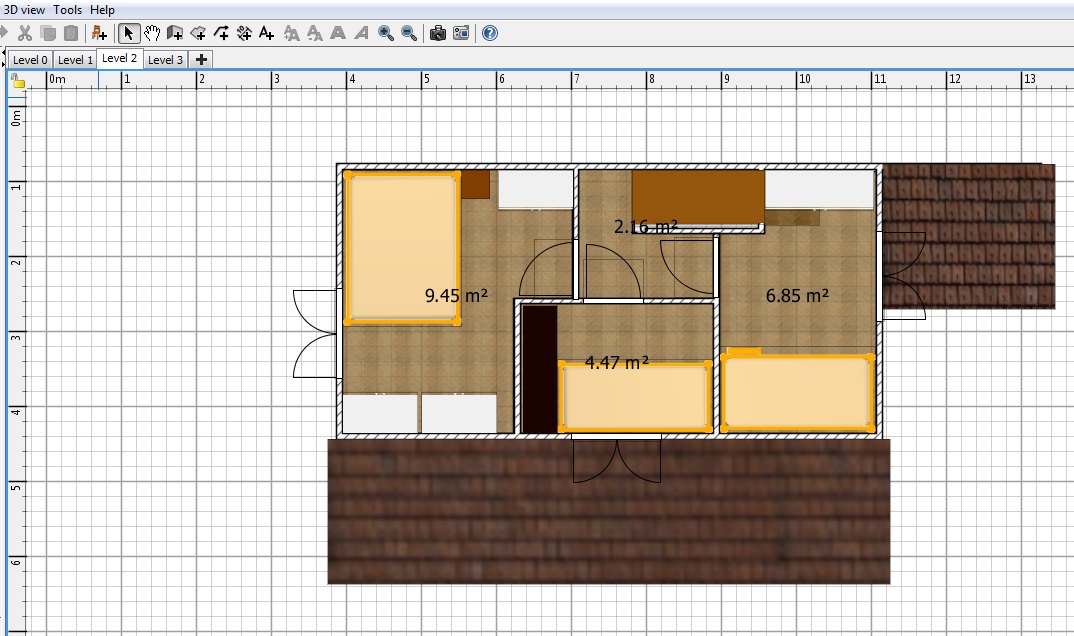
Task: Select the 9.45 m² room label
Action: [456, 295]
